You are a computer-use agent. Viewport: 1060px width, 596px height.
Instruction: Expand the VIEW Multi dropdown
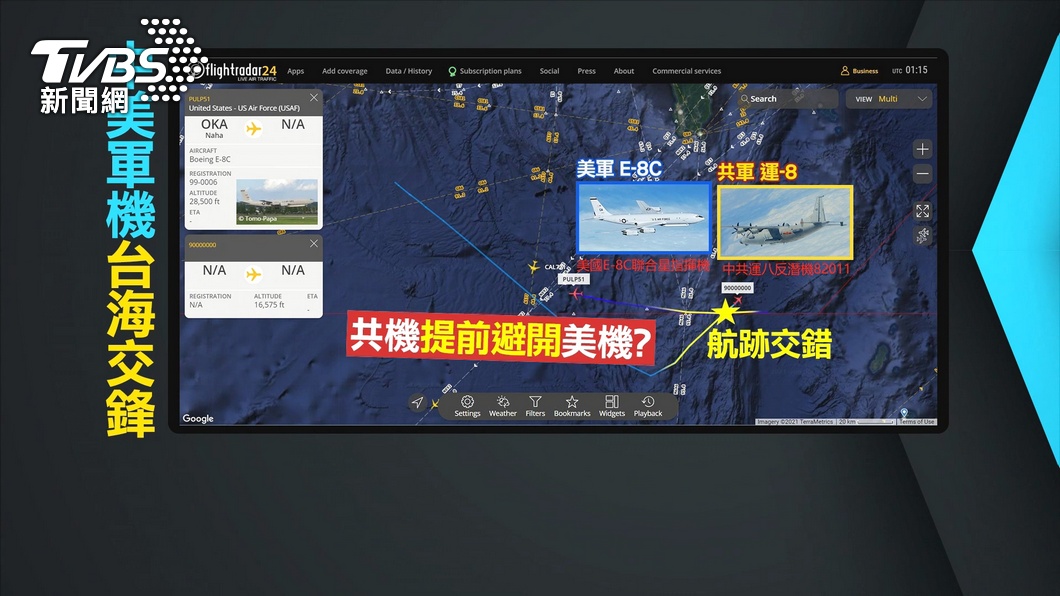click(x=890, y=99)
